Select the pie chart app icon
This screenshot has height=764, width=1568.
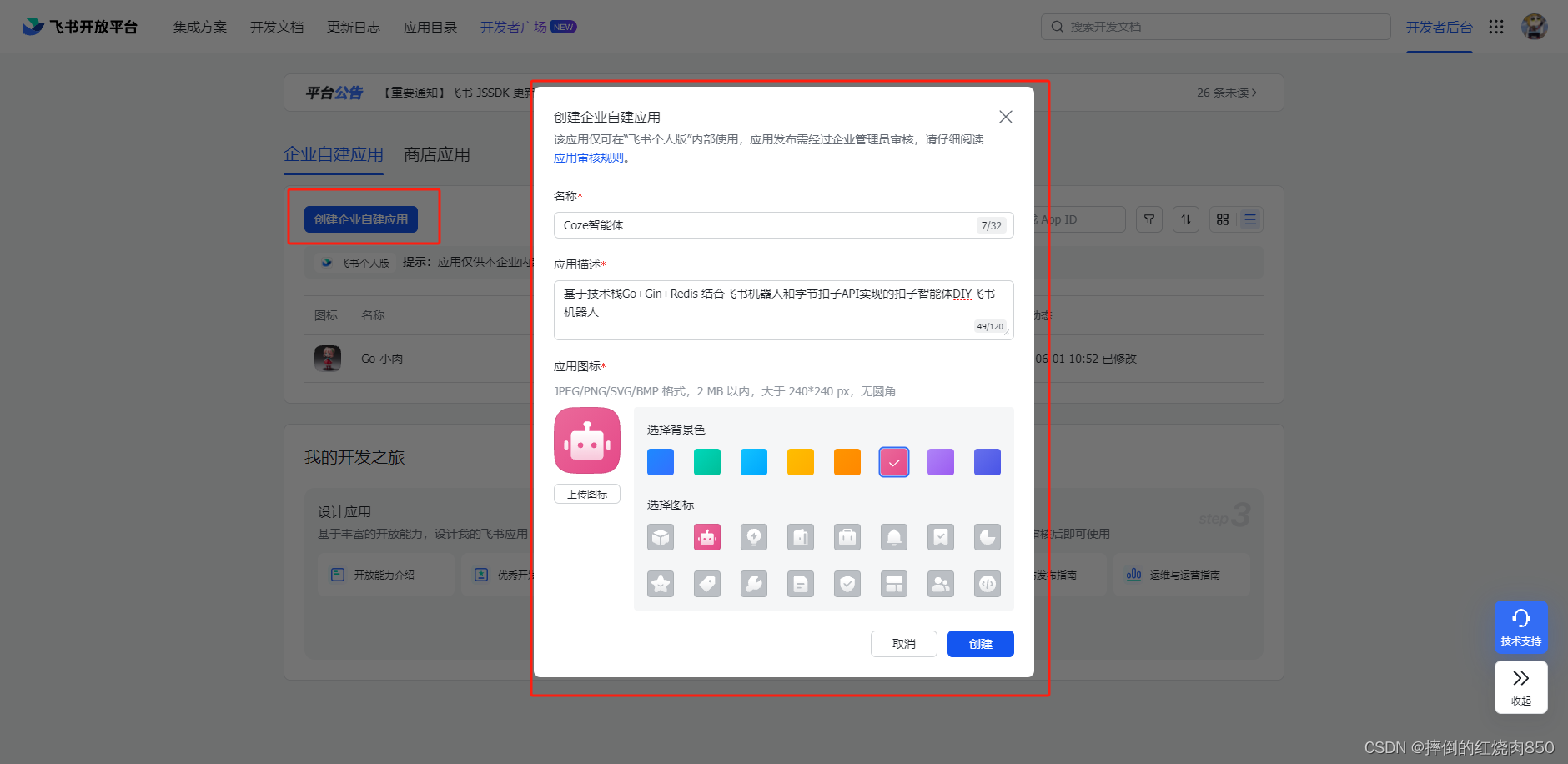(988, 537)
